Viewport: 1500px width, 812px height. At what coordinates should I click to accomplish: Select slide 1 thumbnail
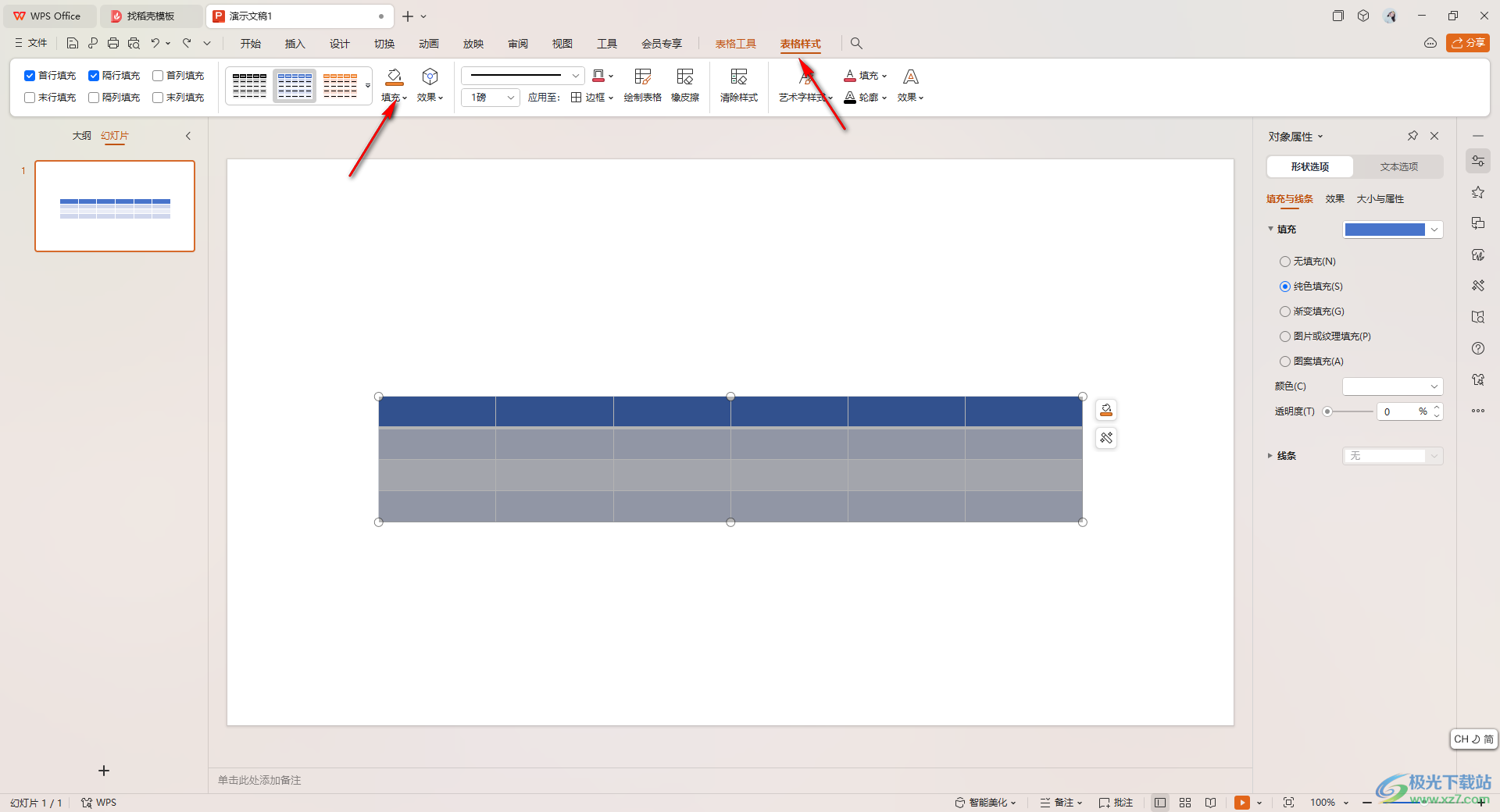click(115, 206)
